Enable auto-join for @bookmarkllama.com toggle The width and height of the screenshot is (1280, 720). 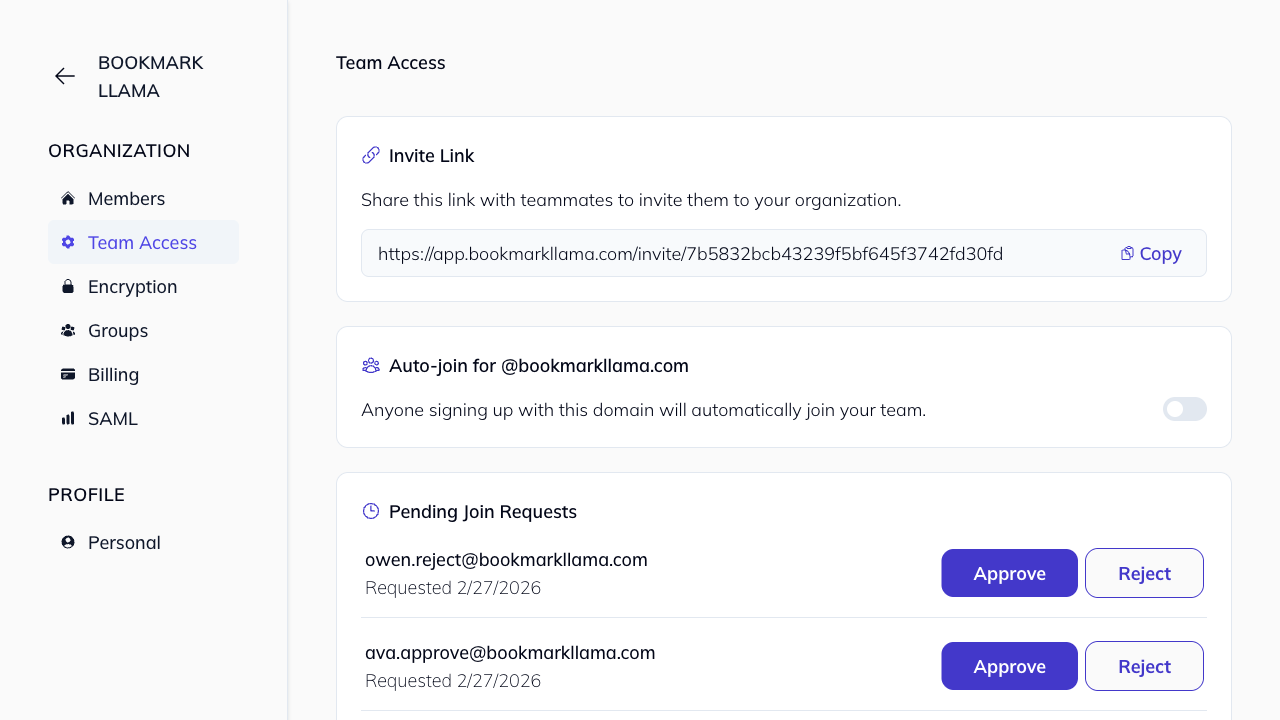1184,409
